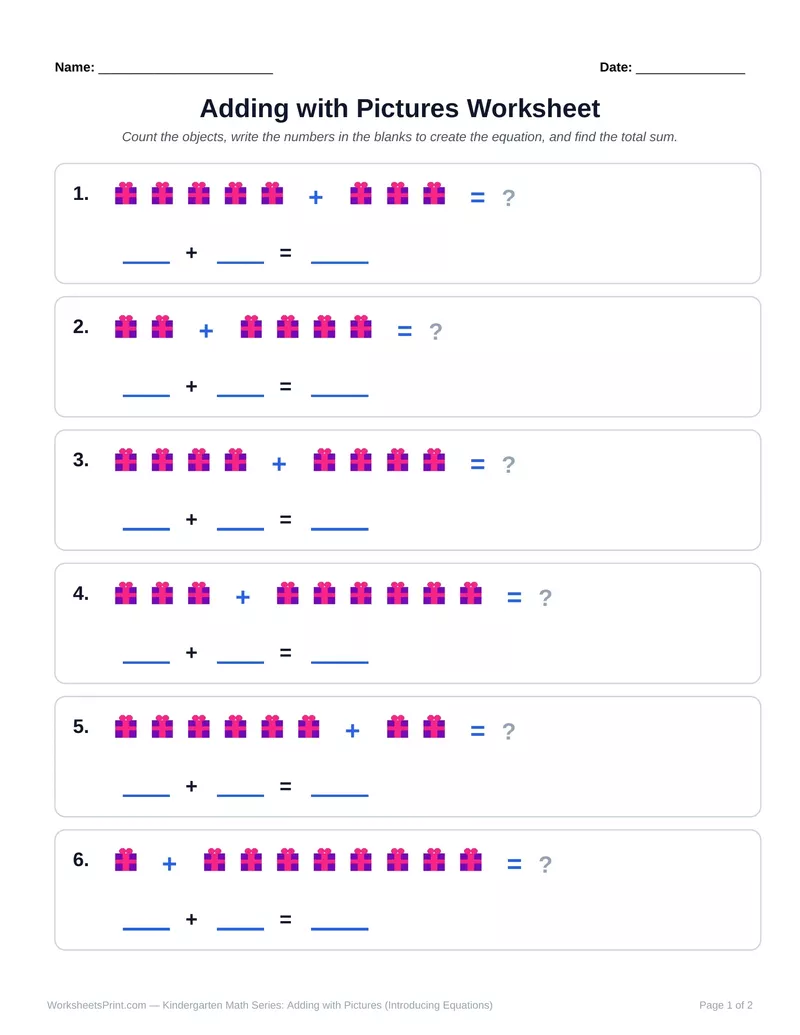Click the number 4. problem label

81,593
